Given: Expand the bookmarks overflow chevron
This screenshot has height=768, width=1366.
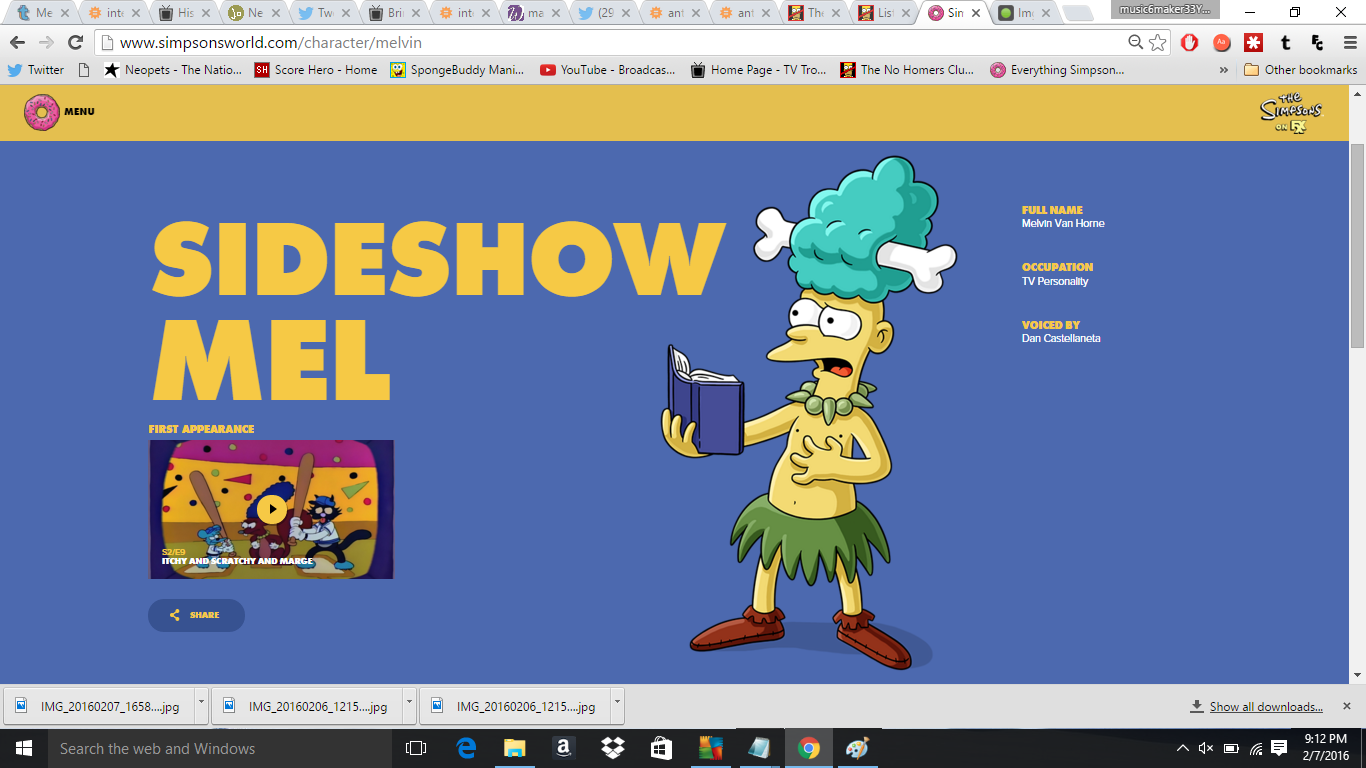Looking at the screenshot, I should [x=1223, y=70].
